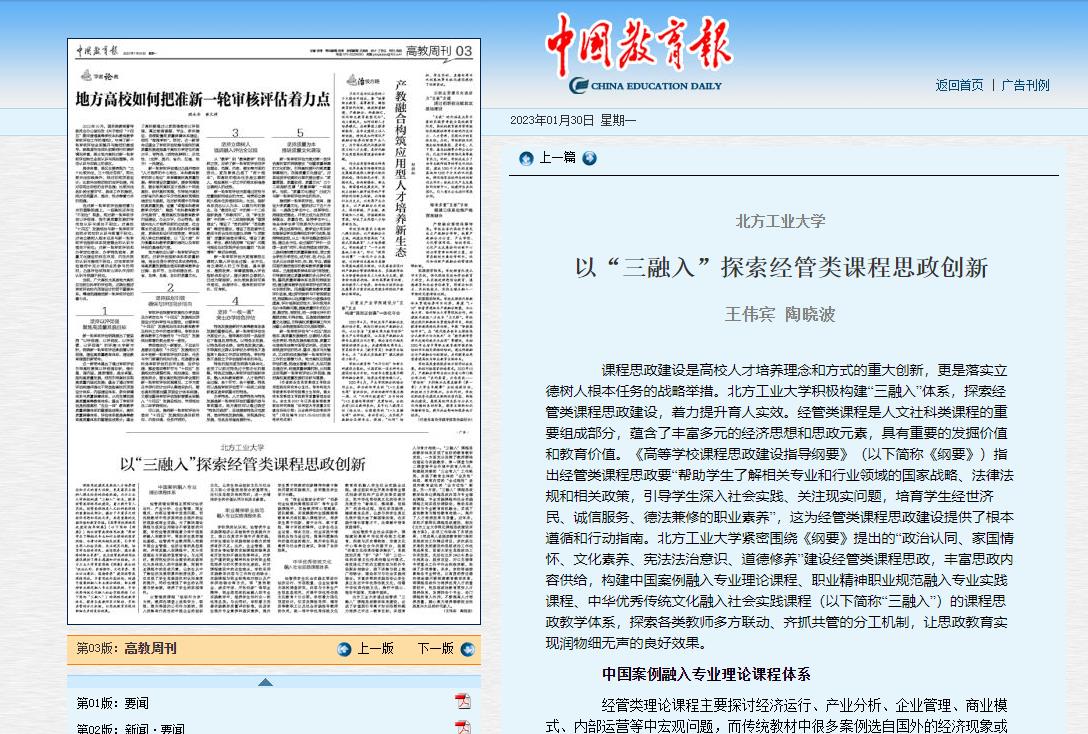Click the 以"三融入"探索经管类课程思政创新 article in page thumbnail
This screenshot has width=1088, height=734.
click(243, 464)
